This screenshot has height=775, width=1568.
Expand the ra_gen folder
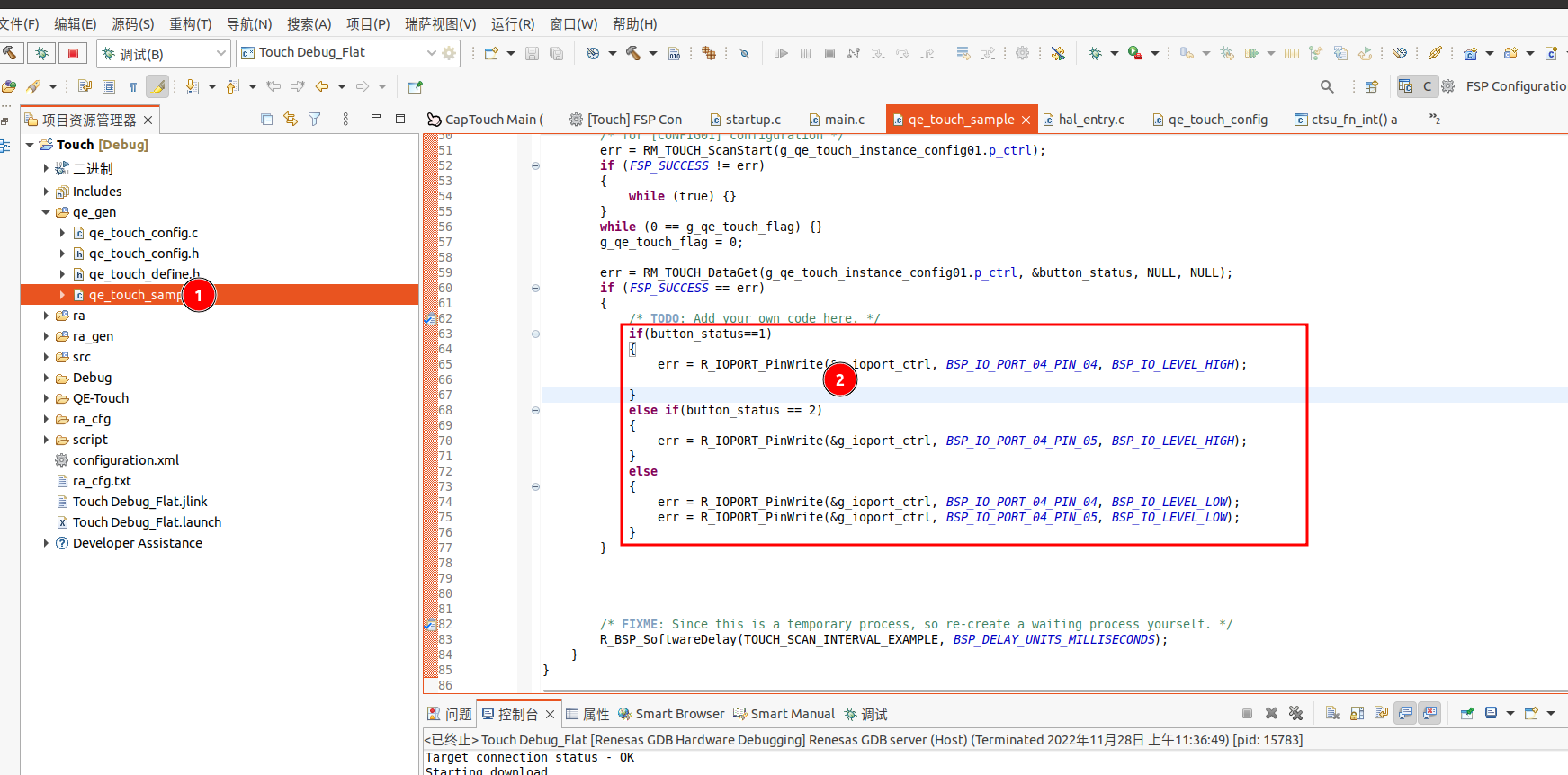point(46,336)
